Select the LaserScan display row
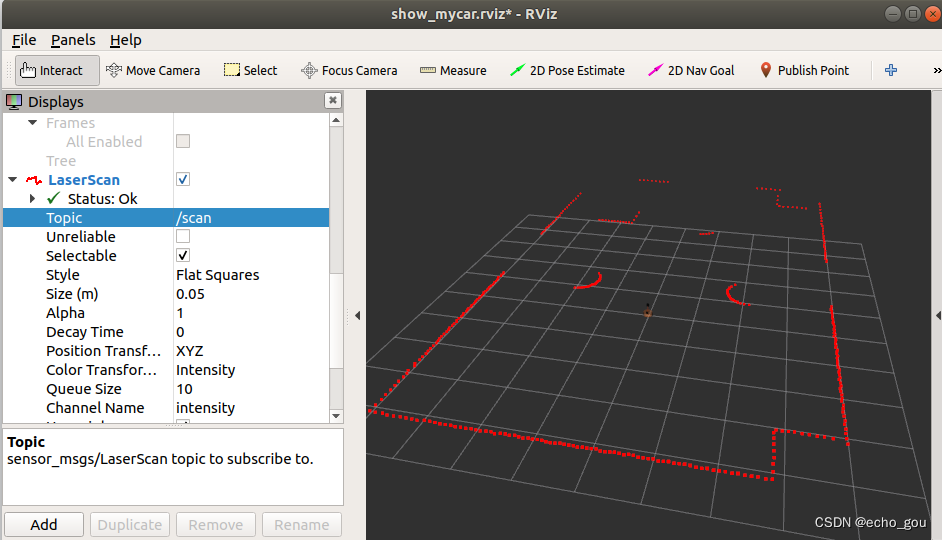The image size is (942, 540). tap(166, 180)
